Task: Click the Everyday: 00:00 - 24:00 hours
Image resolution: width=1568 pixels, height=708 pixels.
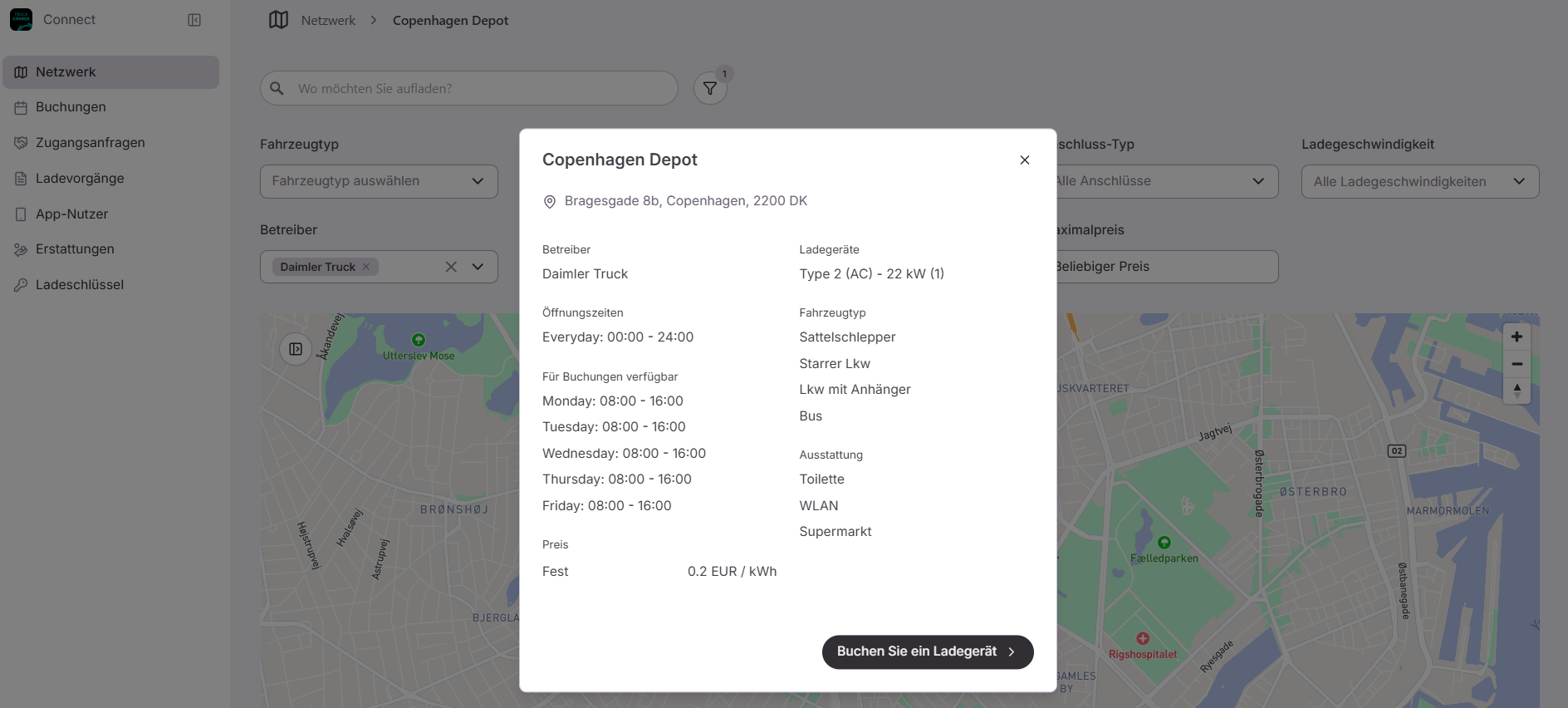Action: click(x=618, y=337)
